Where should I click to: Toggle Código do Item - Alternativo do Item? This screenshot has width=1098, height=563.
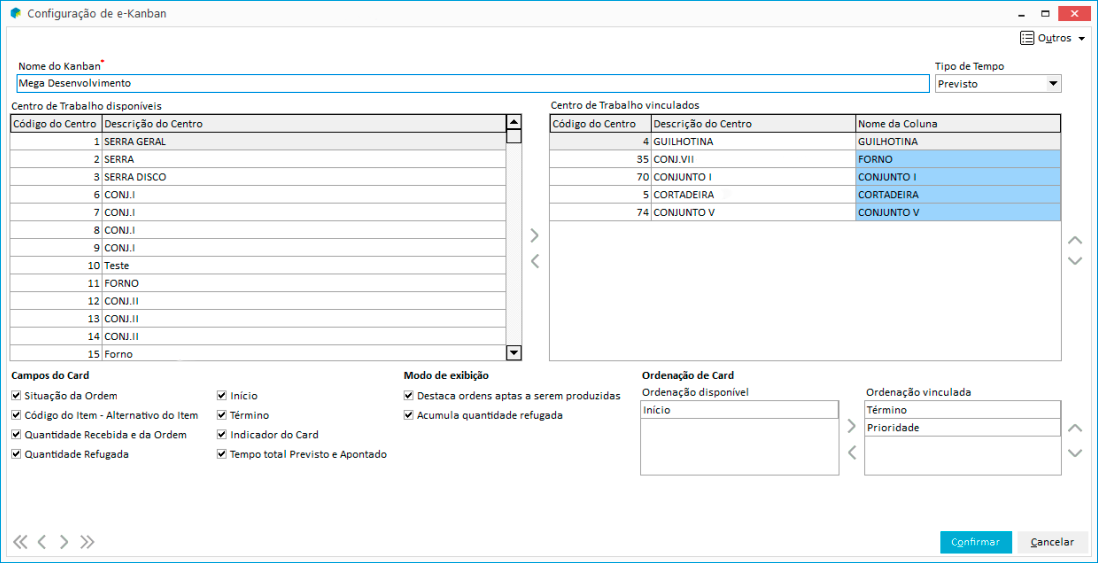(x=16, y=415)
